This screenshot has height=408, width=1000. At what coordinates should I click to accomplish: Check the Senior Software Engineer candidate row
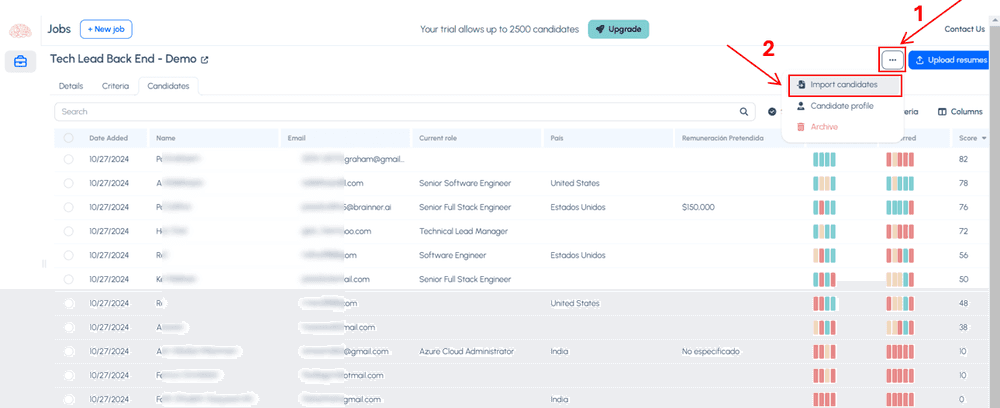click(x=68, y=183)
